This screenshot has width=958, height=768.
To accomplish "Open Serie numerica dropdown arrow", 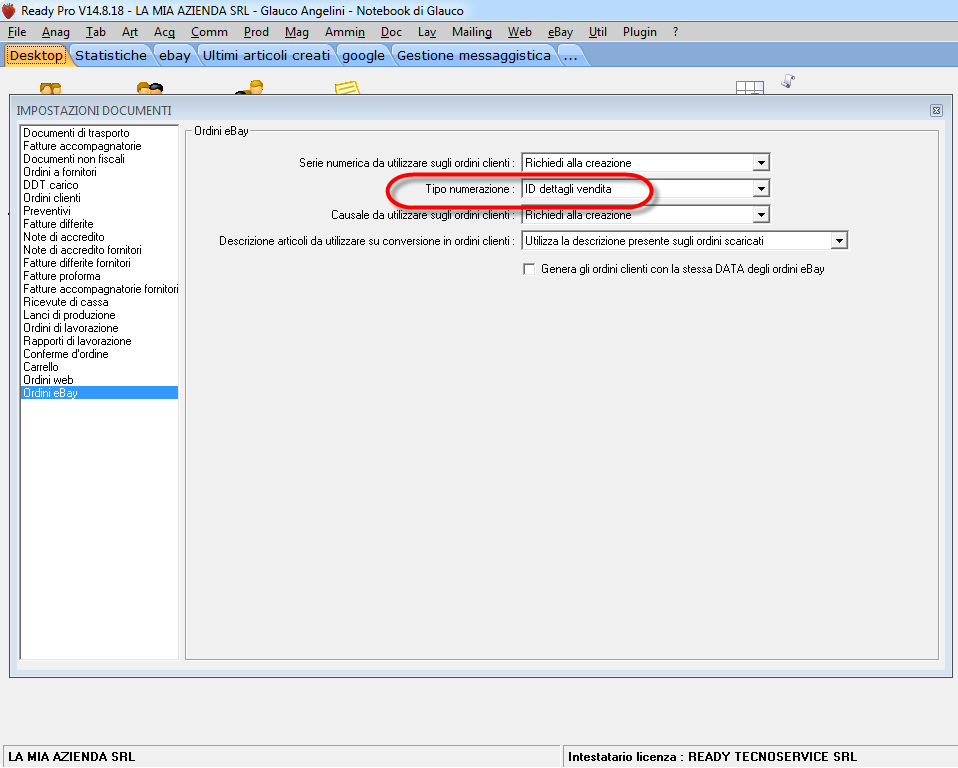I will tap(761, 163).
